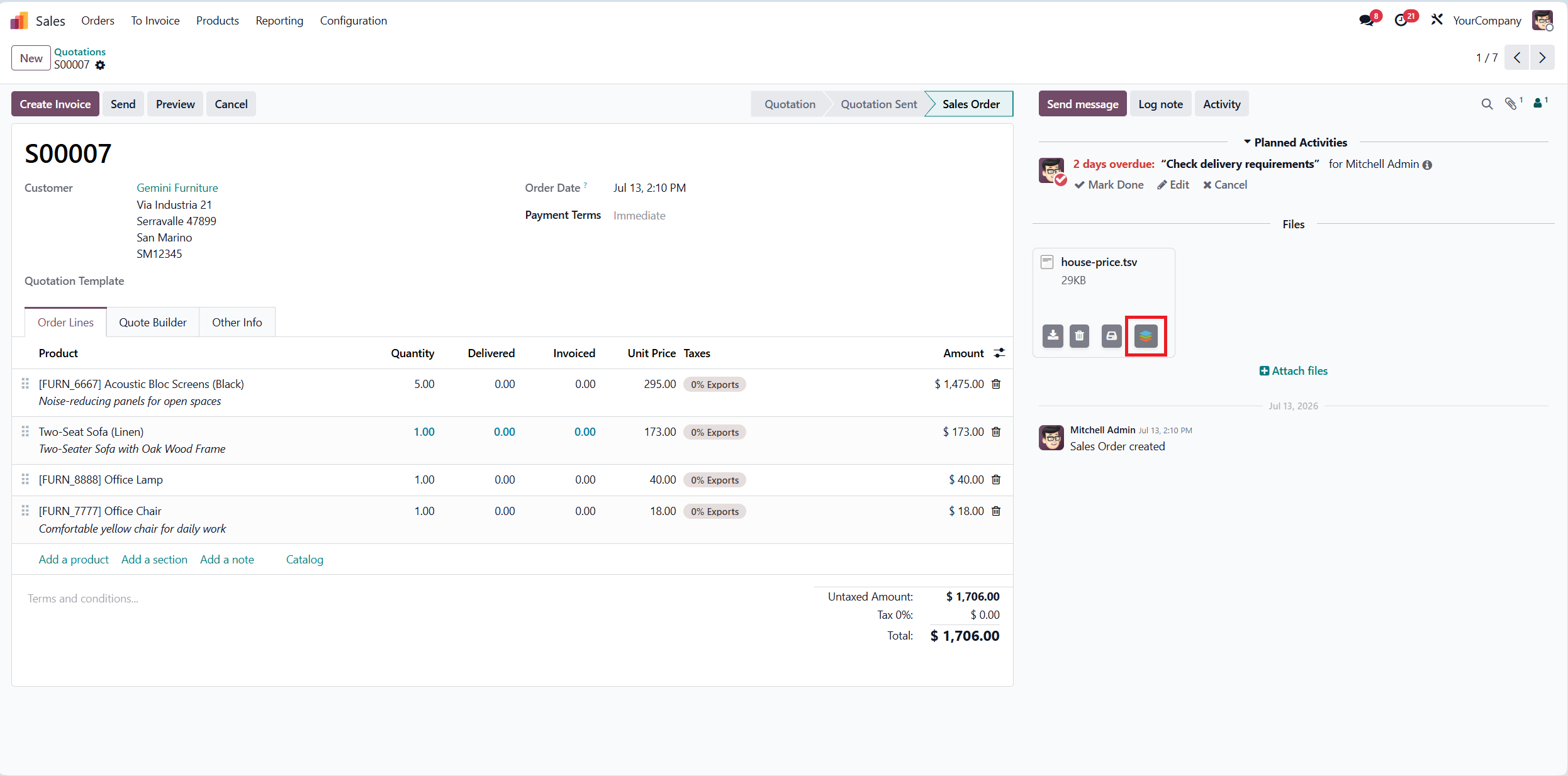Viewport: 1568px width, 776px height.
Task: Open the Products menu
Action: (x=218, y=21)
